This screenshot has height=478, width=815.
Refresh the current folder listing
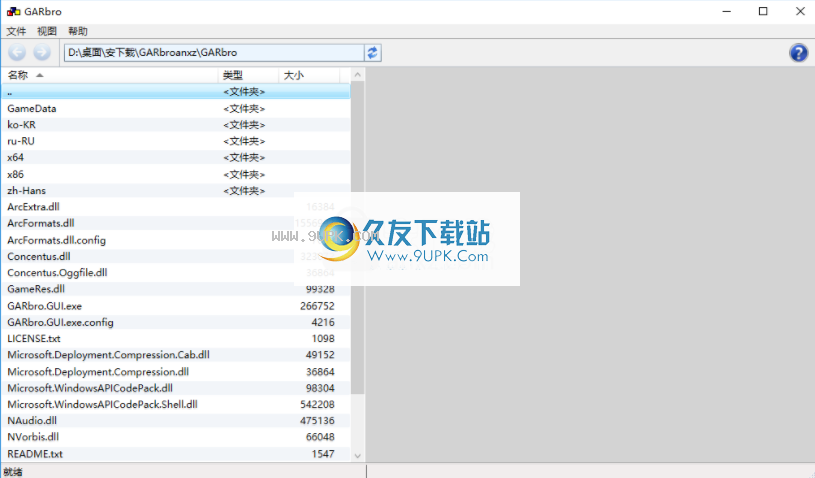point(372,52)
